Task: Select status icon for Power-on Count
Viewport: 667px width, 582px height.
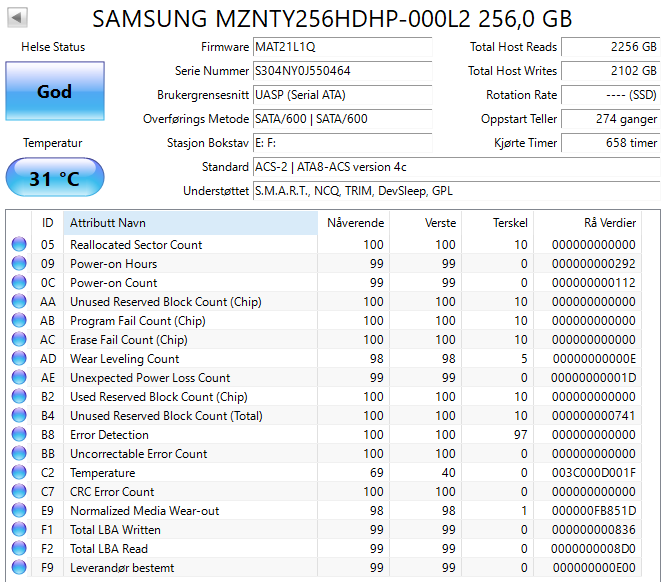Action: pos(19,282)
